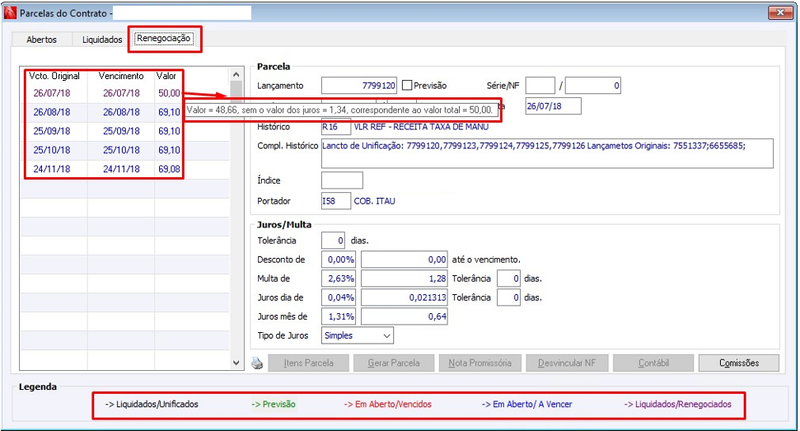
Task: Click the printer icon beside Itens Parcela
Action: (257, 363)
